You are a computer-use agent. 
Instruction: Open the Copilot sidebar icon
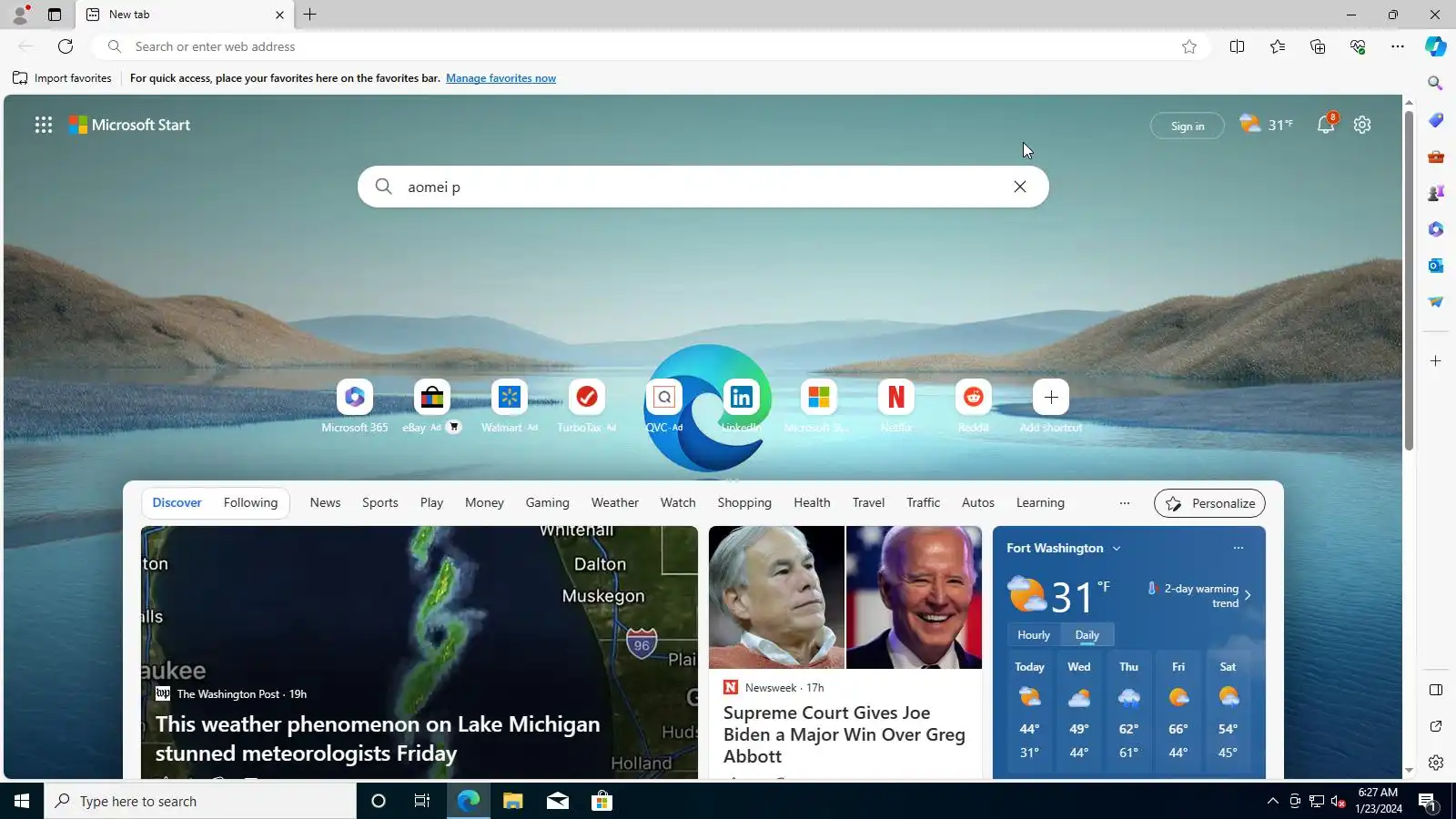click(1436, 46)
